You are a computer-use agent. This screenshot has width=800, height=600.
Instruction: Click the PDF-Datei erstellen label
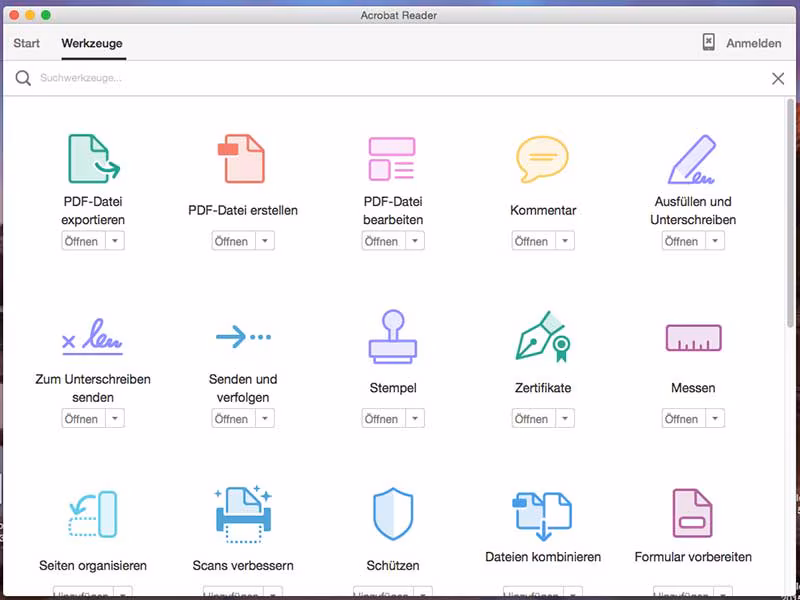[x=243, y=210]
